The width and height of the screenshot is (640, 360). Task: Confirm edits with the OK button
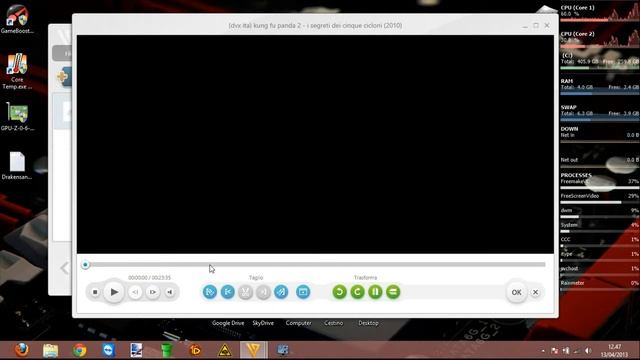point(516,292)
